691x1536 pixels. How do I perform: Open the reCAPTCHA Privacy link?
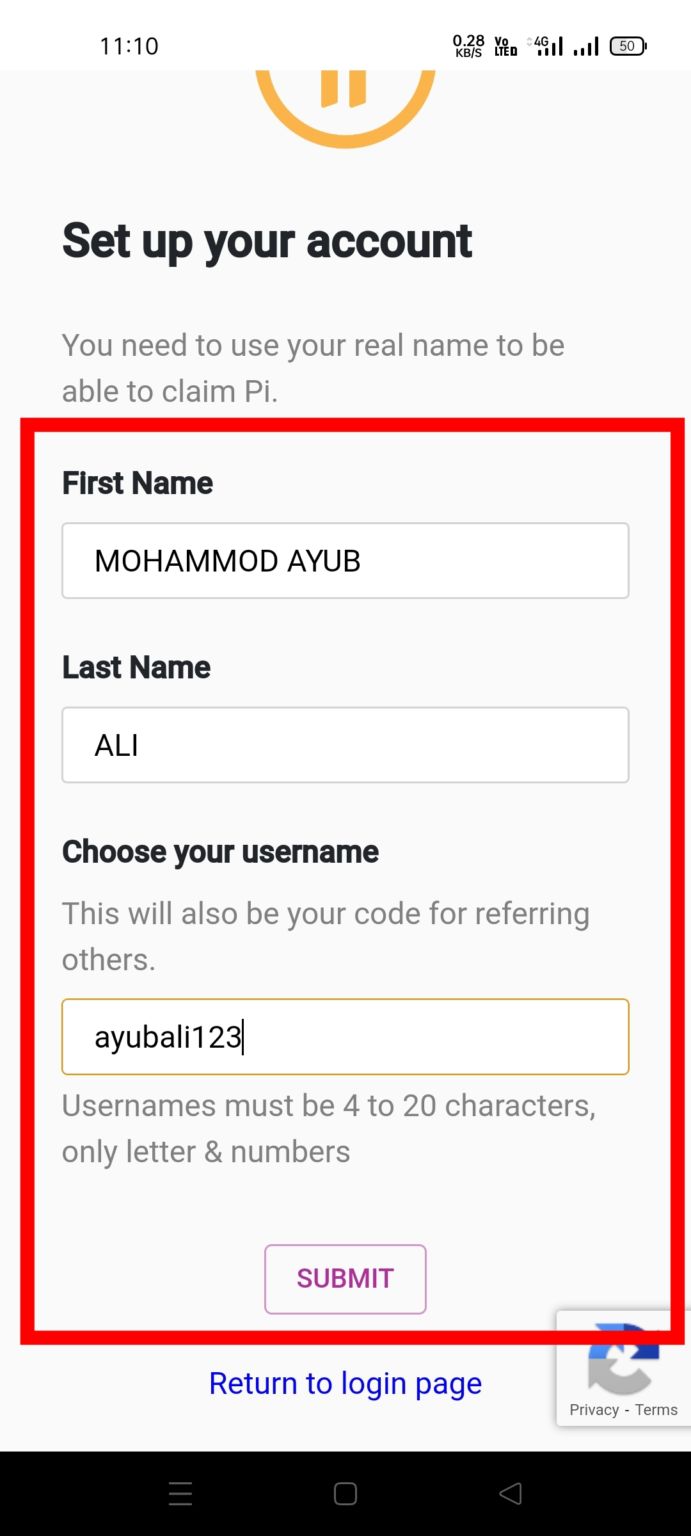pyautogui.click(x=594, y=1410)
